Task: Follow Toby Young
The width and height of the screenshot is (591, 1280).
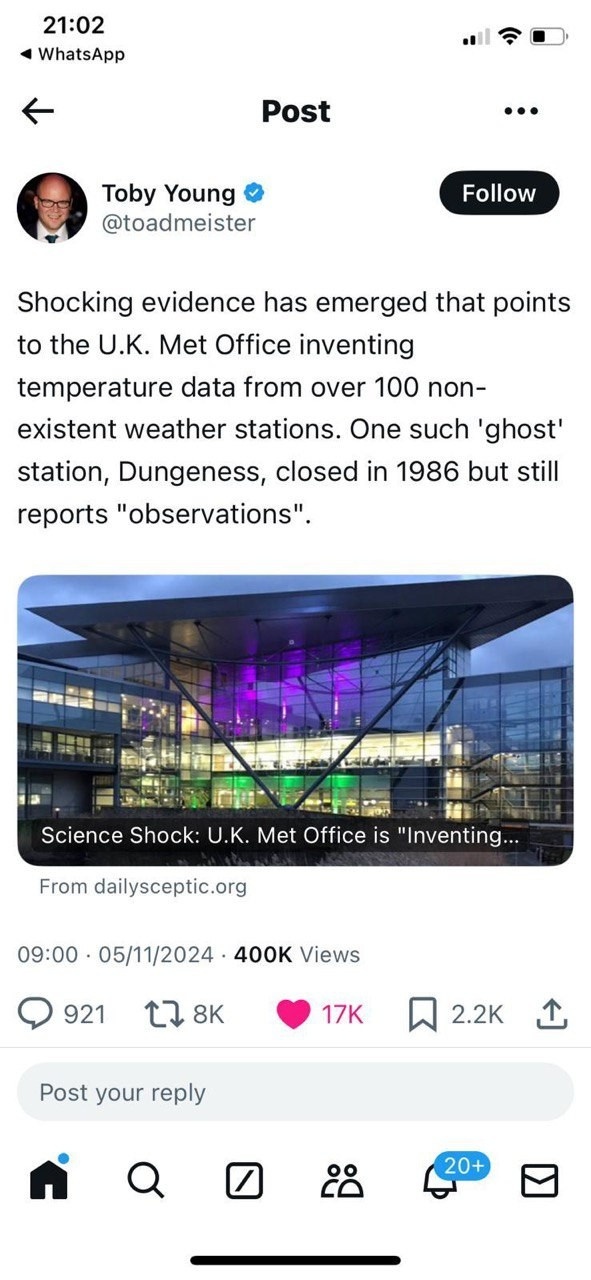Action: click(499, 193)
